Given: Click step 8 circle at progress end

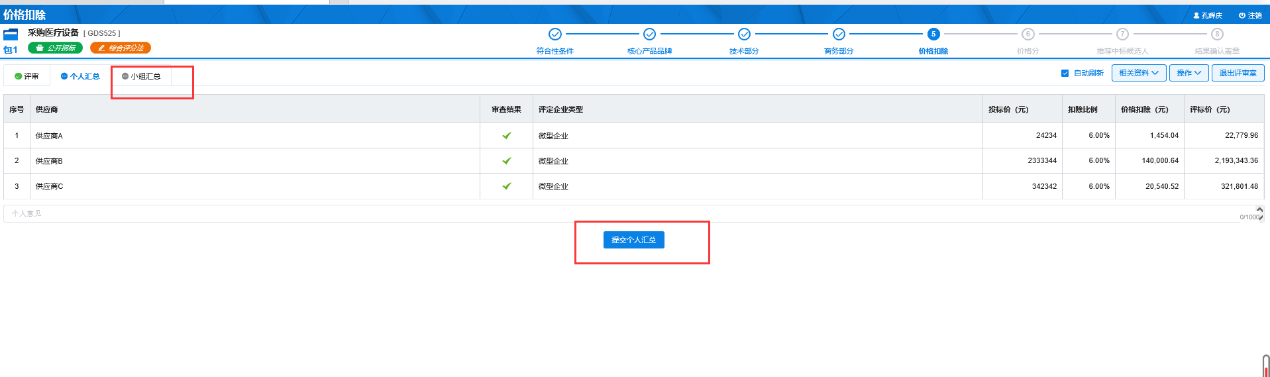Looking at the screenshot, I should pos(1217,34).
